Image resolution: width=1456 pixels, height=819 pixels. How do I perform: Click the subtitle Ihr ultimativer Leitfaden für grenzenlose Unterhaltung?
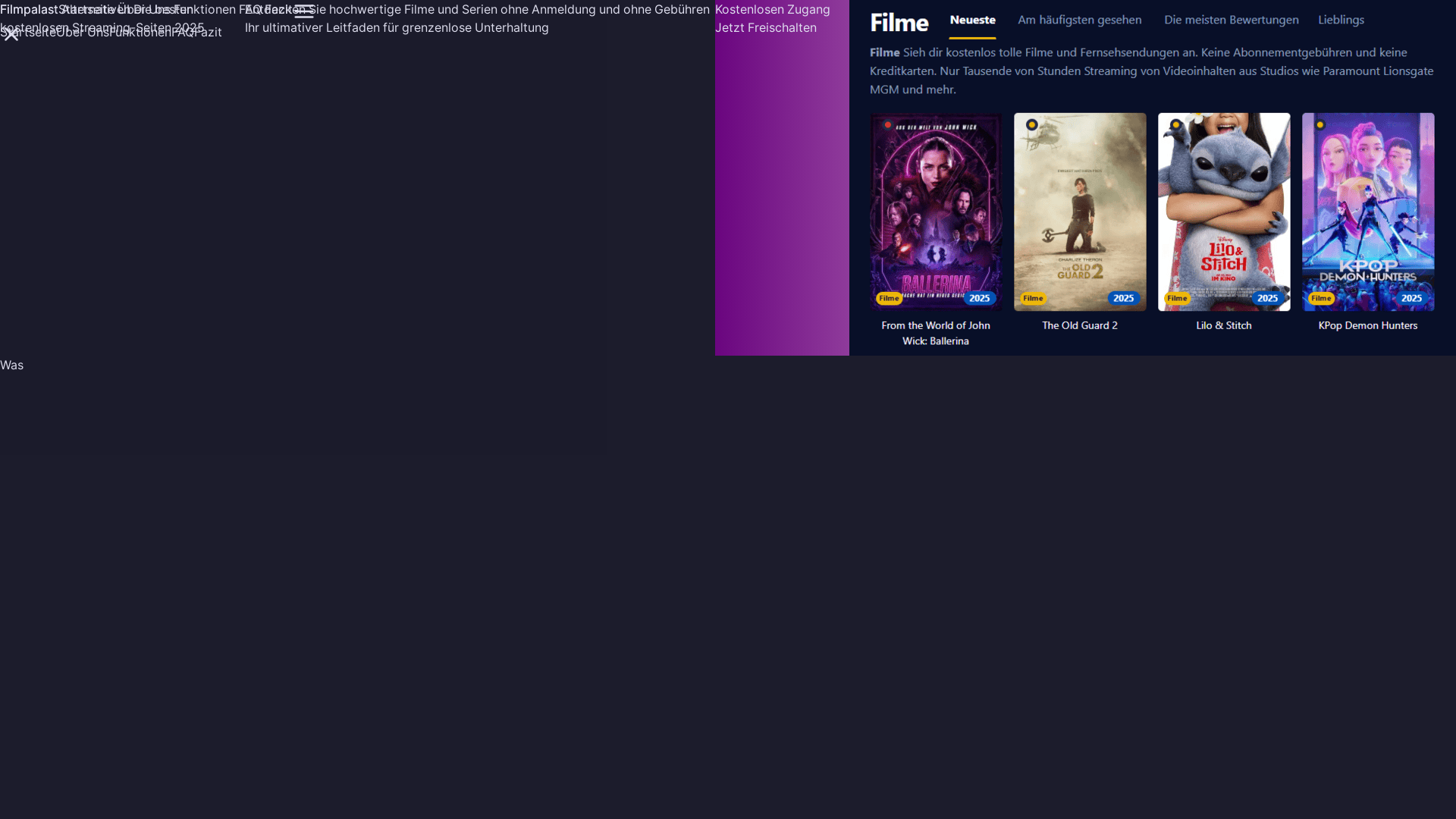397,28
